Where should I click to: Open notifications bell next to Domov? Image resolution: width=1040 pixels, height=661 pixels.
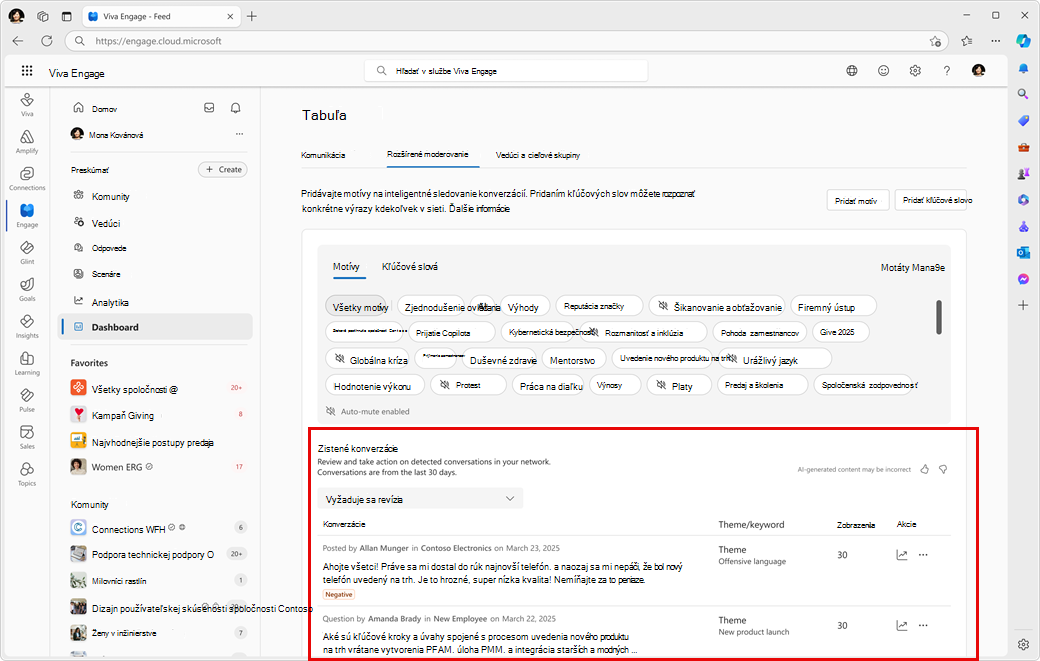point(235,107)
